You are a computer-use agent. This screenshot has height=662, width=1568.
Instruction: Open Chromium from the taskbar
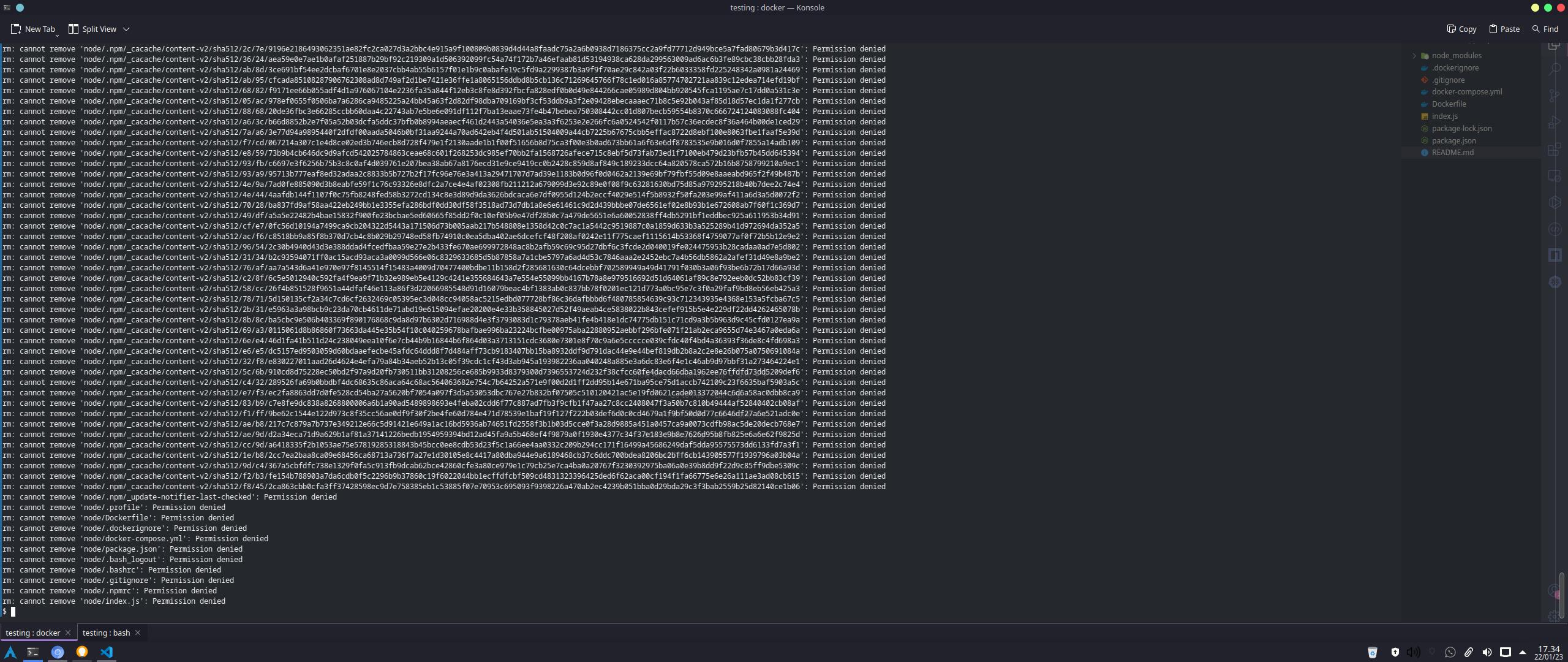click(x=58, y=652)
